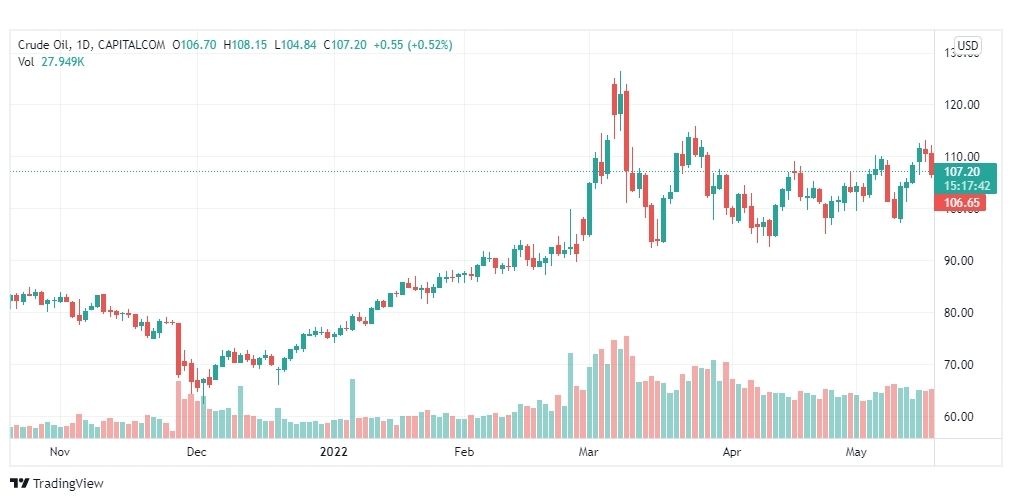This screenshot has width=1012, height=501.
Task: Click the 90.00 price scale label
Action: 964,261
